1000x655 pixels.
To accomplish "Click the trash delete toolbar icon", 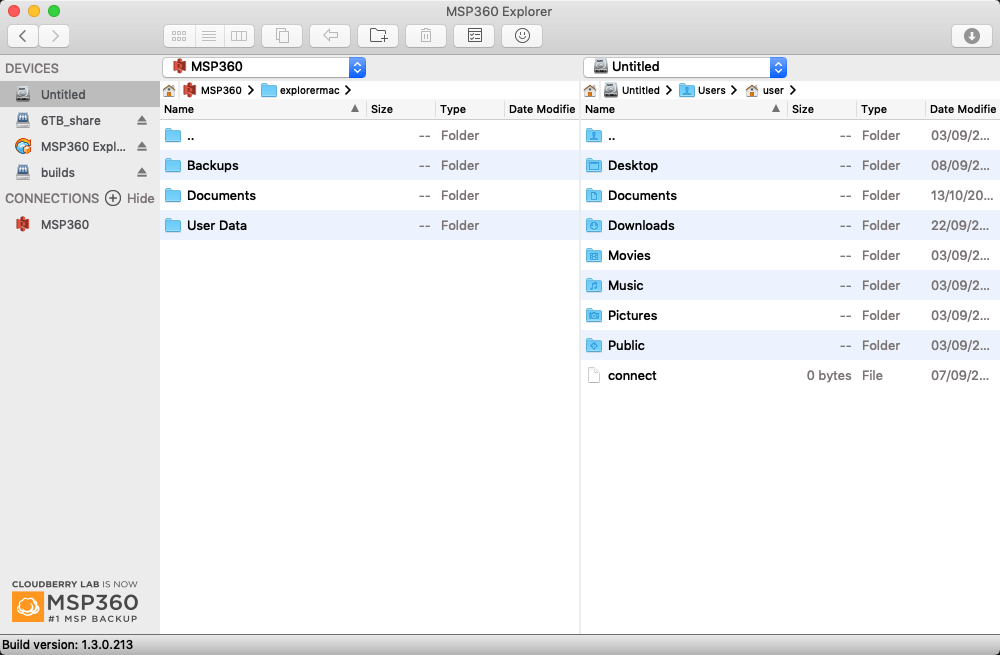I will (426, 36).
